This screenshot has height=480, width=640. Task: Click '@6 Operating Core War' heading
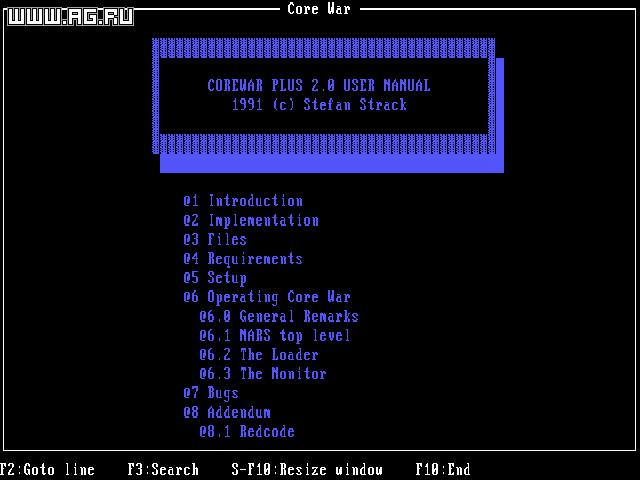[x=267, y=297]
